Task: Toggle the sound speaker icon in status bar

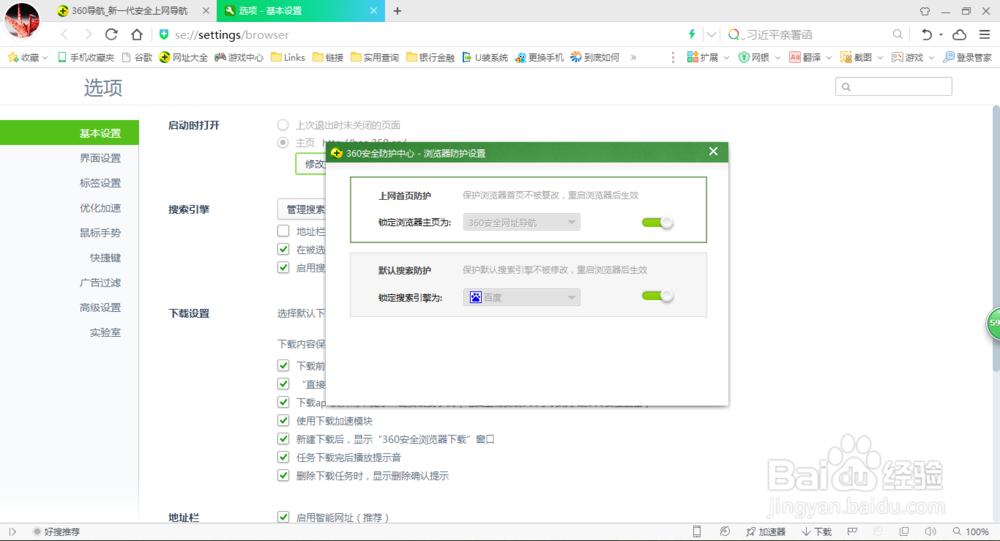Action: [x=930, y=531]
